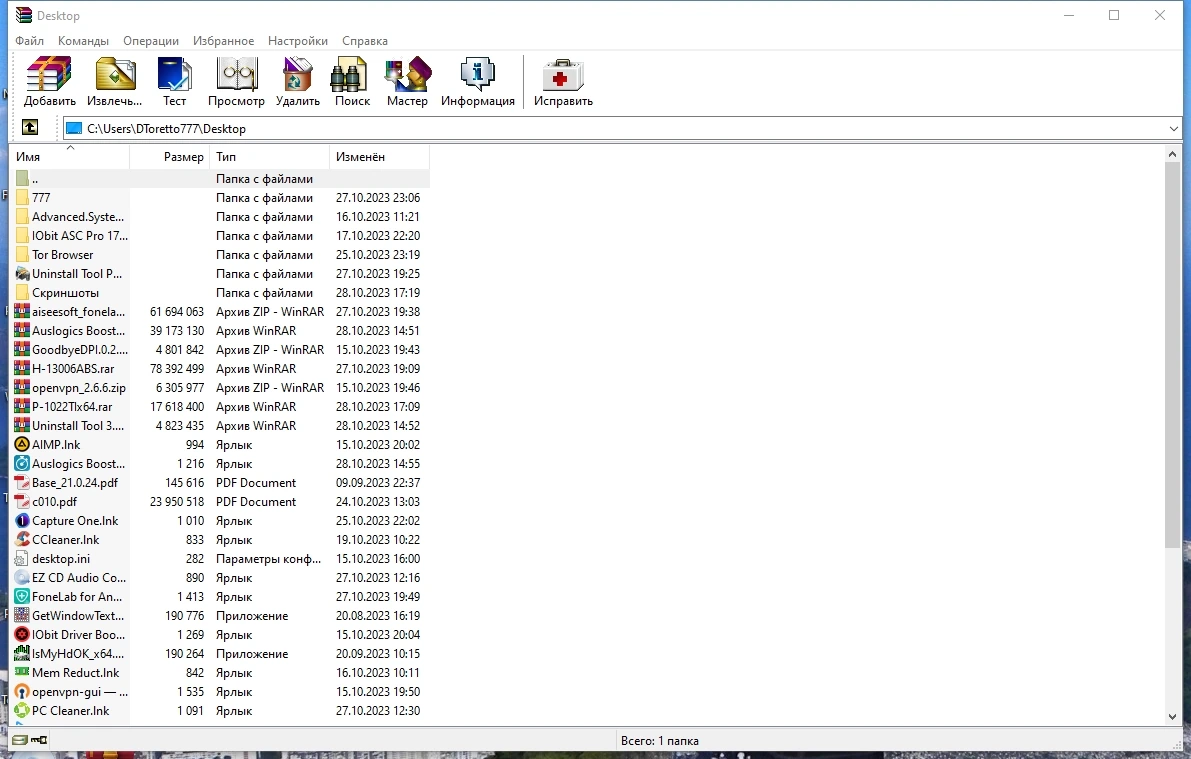Open the Справка menu
This screenshot has height=759, width=1191.
(365, 41)
